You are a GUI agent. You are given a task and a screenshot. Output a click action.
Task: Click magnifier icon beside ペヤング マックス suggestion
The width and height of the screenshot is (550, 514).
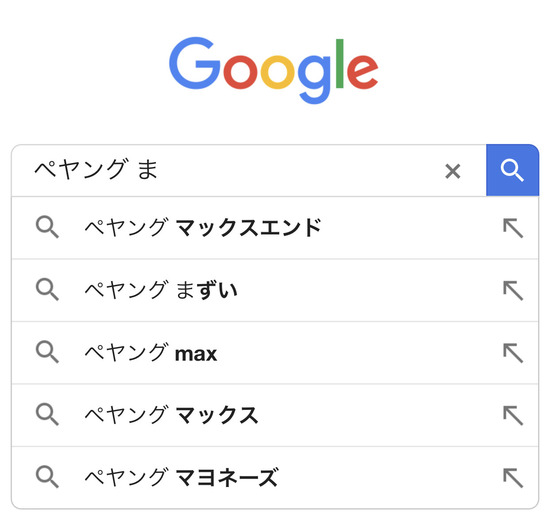[x=47, y=415]
